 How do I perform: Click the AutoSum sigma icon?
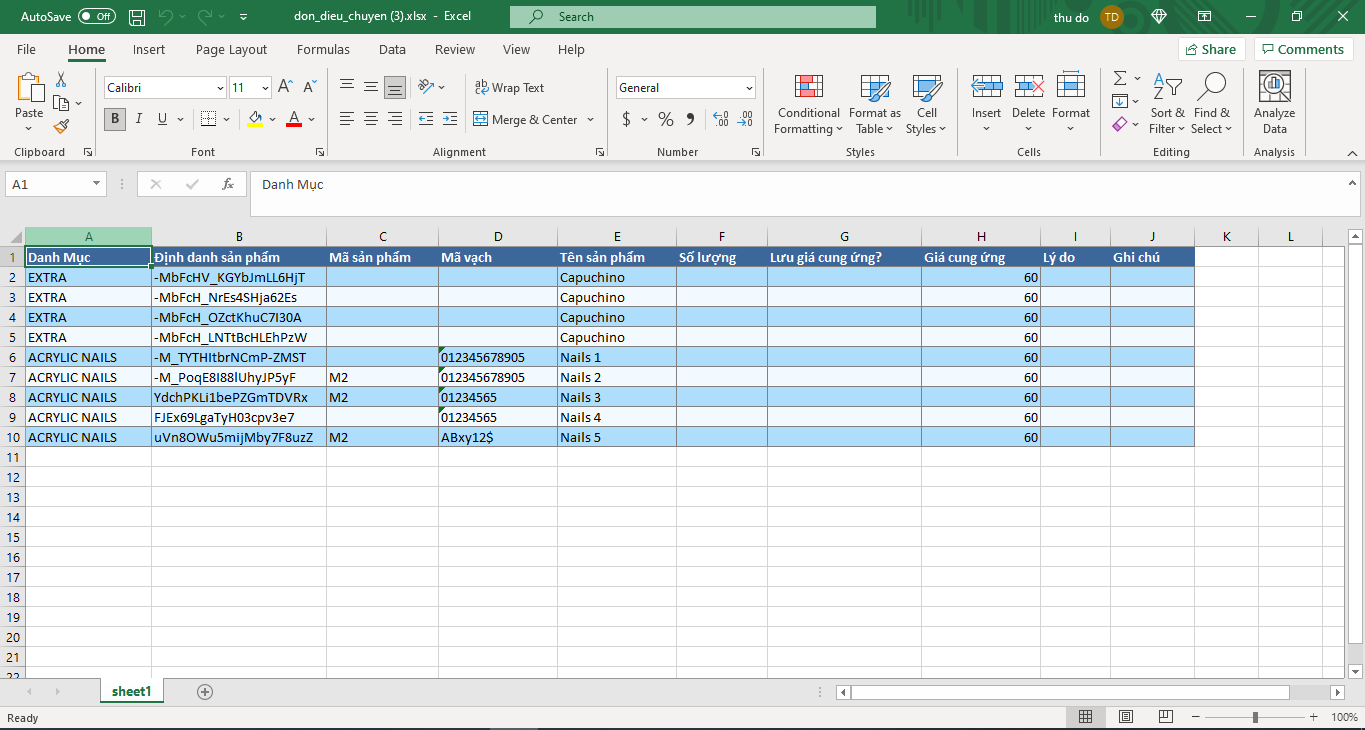[x=1120, y=78]
